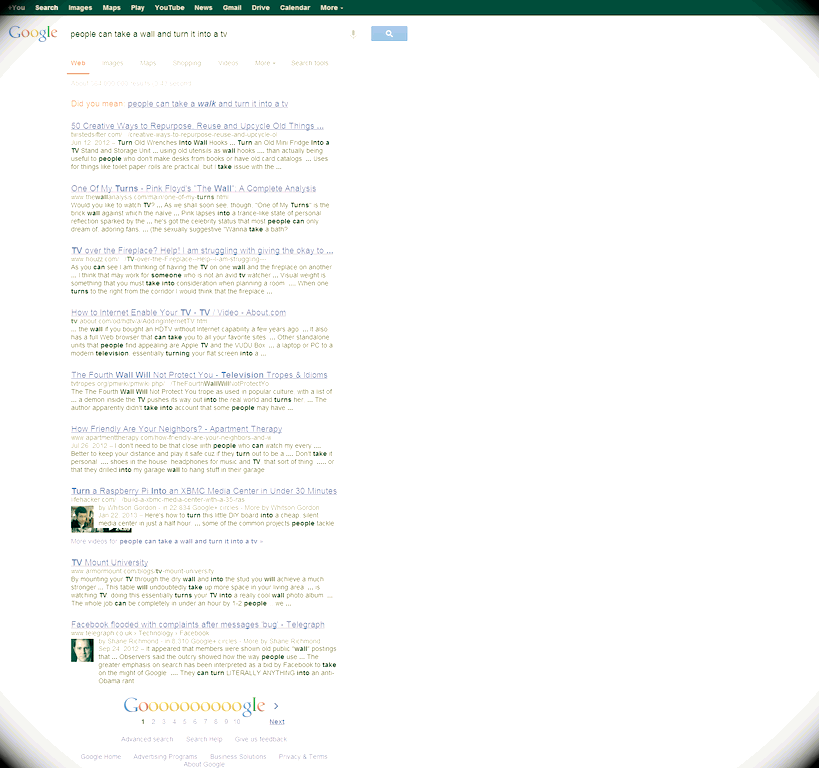Screen dimensions: 819x768
Task: Select the Web results tab
Action: tap(78, 63)
